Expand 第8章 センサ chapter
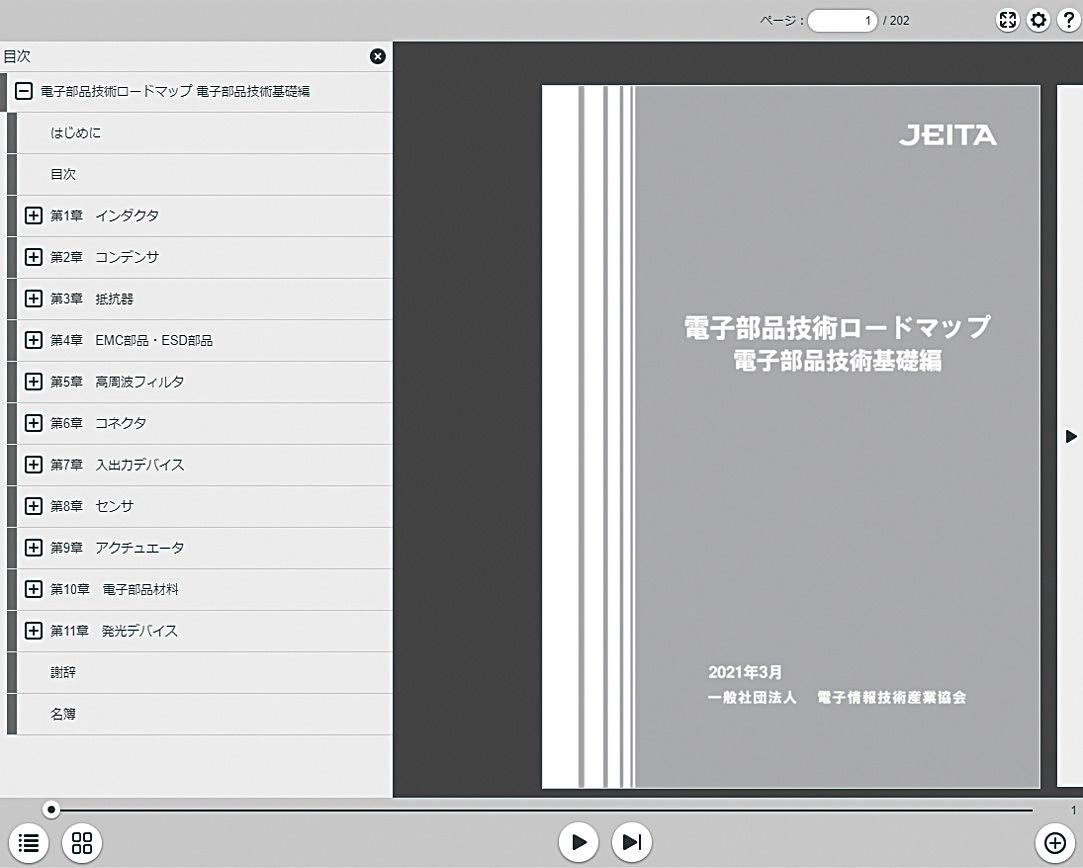The width and height of the screenshot is (1083, 868). (x=33, y=506)
